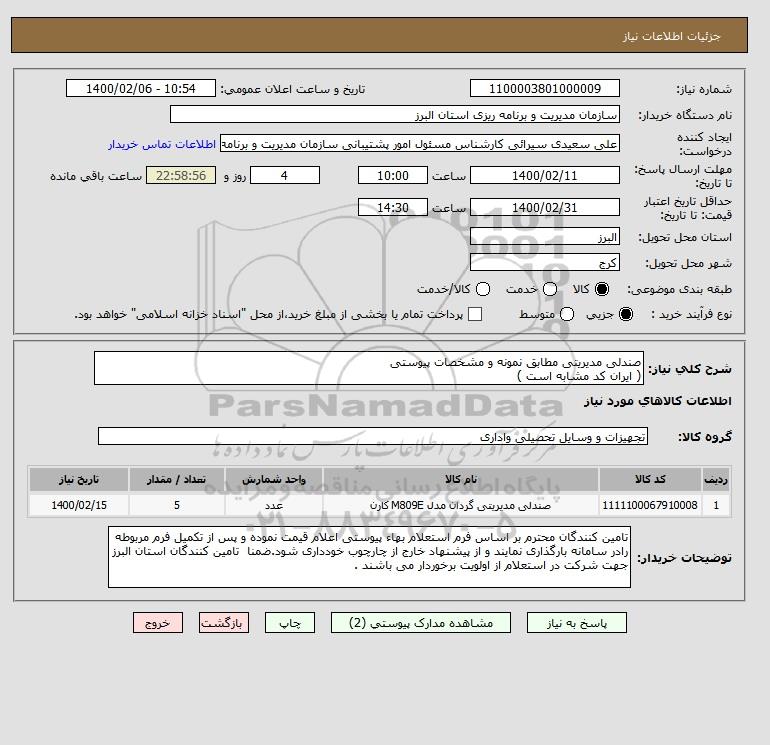
Task: Click the توضیحات خریدار label
Action: click(685, 558)
